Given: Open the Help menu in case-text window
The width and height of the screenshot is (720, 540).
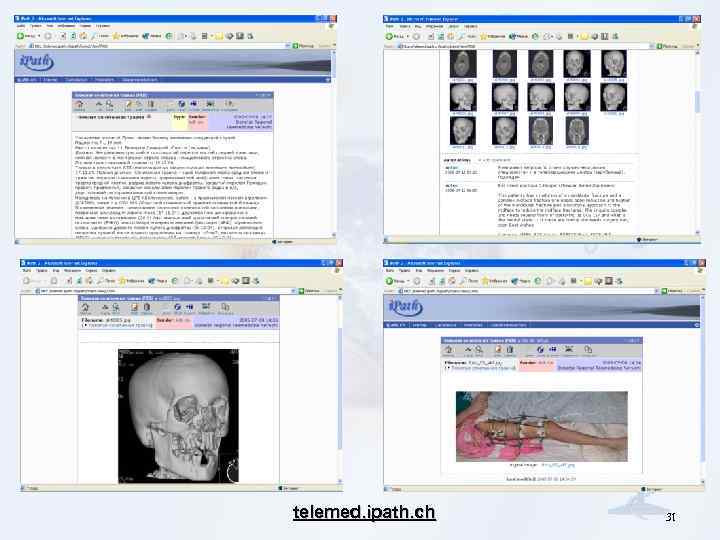Looking at the screenshot, I should 102,26.
